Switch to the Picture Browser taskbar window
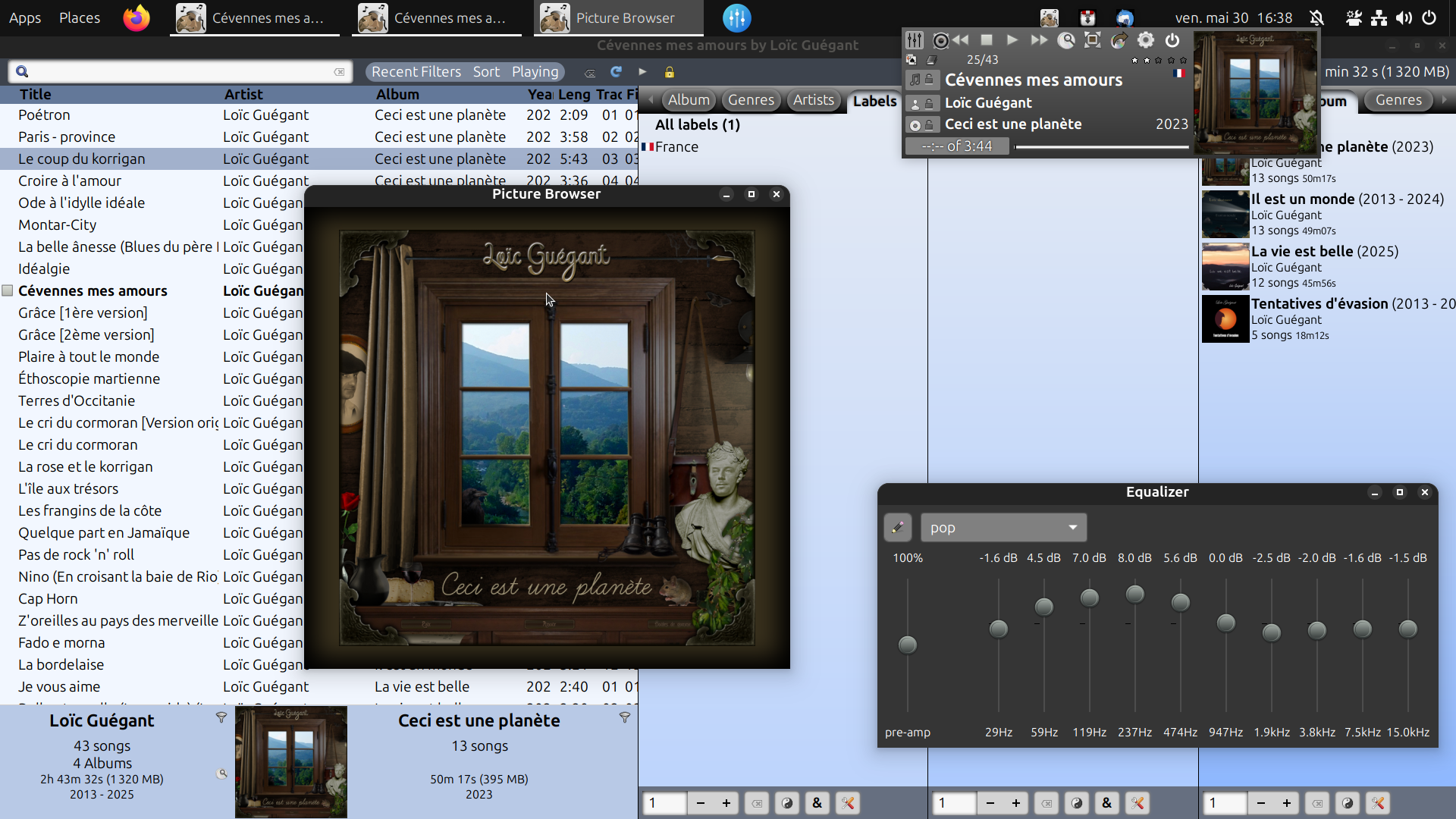Screen dimensions: 1456x819 [619, 18]
